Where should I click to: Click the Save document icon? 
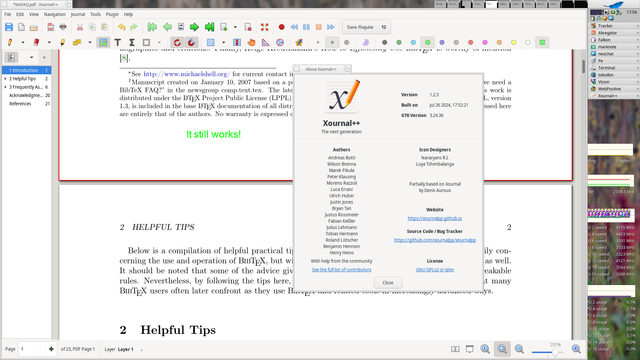point(9,27)
